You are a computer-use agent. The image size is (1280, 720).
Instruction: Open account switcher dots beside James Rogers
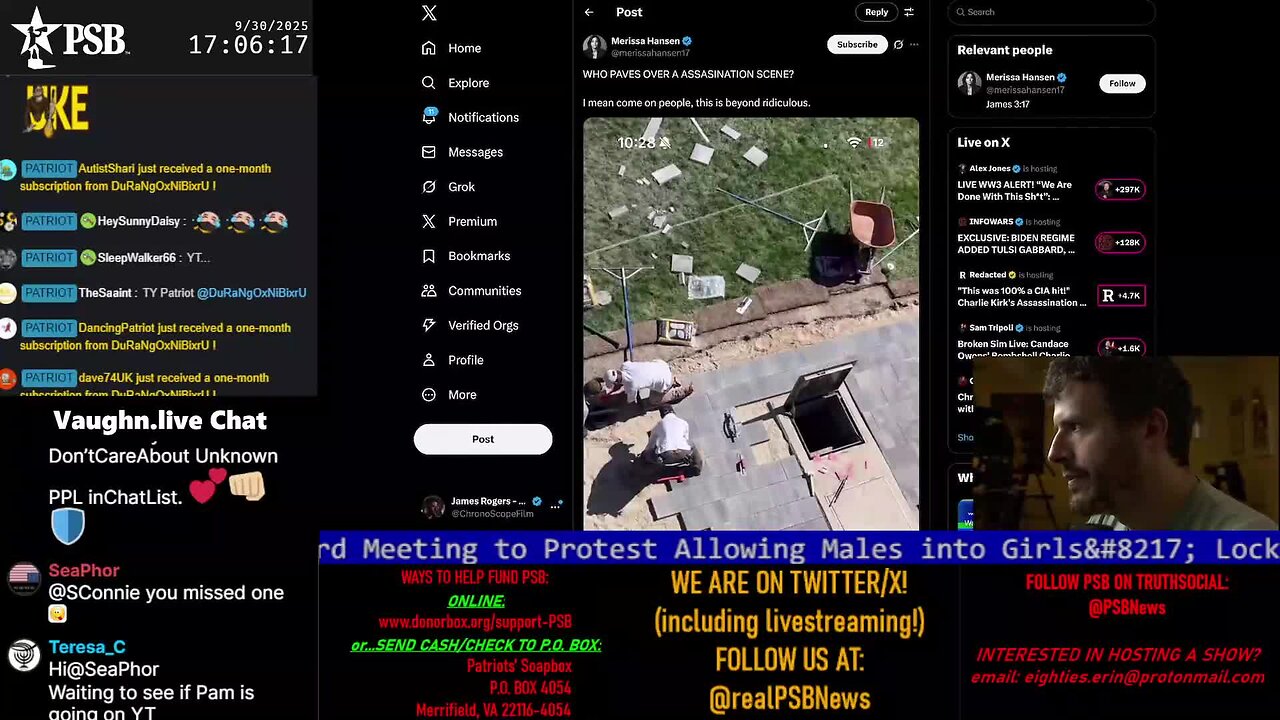[556, 505]
